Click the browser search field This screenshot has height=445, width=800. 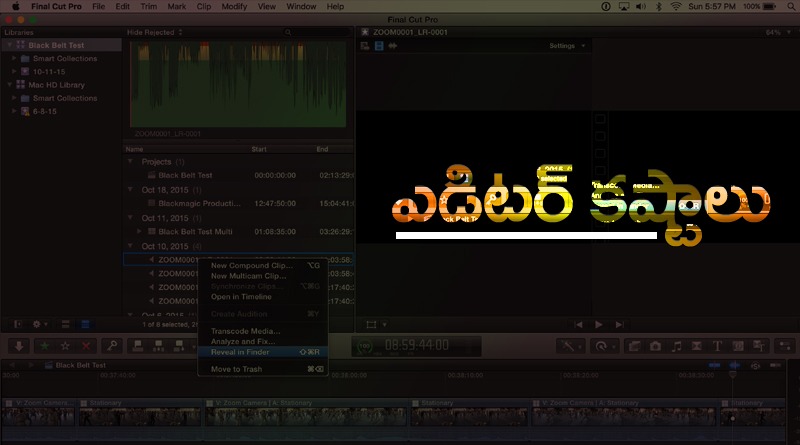[x=315, y=32]
